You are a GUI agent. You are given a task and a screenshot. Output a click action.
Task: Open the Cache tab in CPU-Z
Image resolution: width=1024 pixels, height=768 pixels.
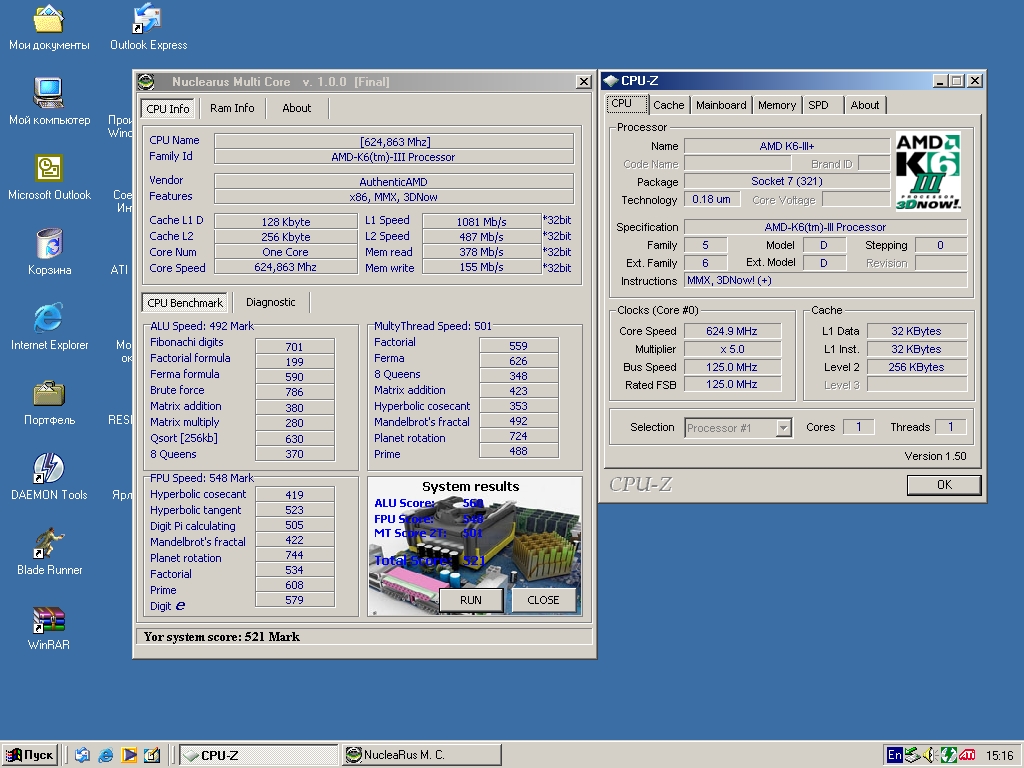coord(669,105)
